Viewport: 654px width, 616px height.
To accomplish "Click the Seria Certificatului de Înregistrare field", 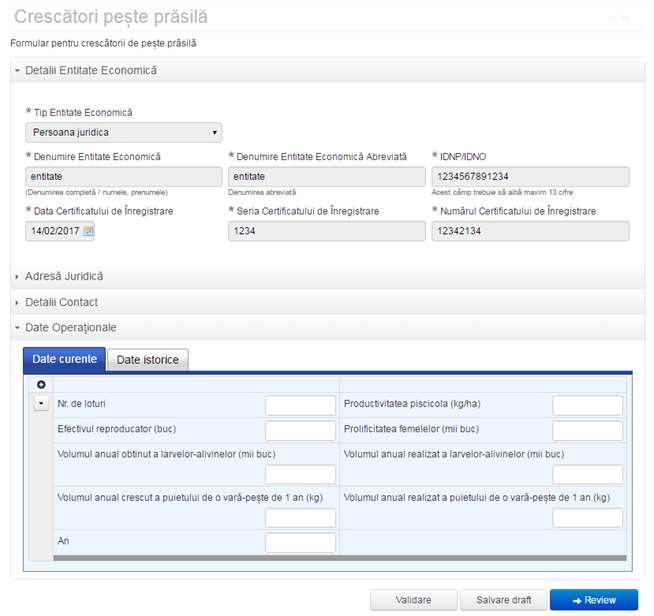I will (x=326, y=231).
